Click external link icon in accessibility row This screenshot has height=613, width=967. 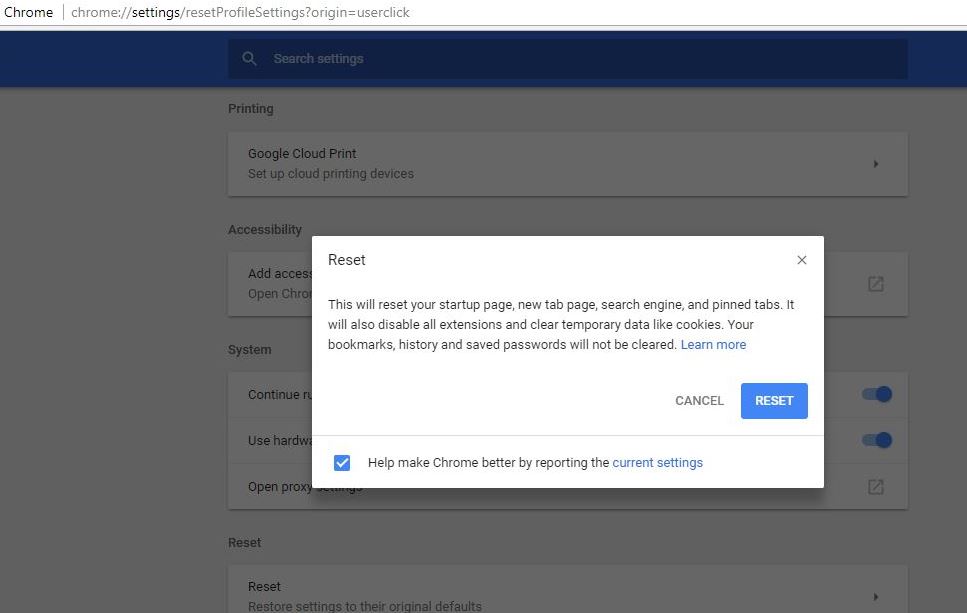click(876, 283)
